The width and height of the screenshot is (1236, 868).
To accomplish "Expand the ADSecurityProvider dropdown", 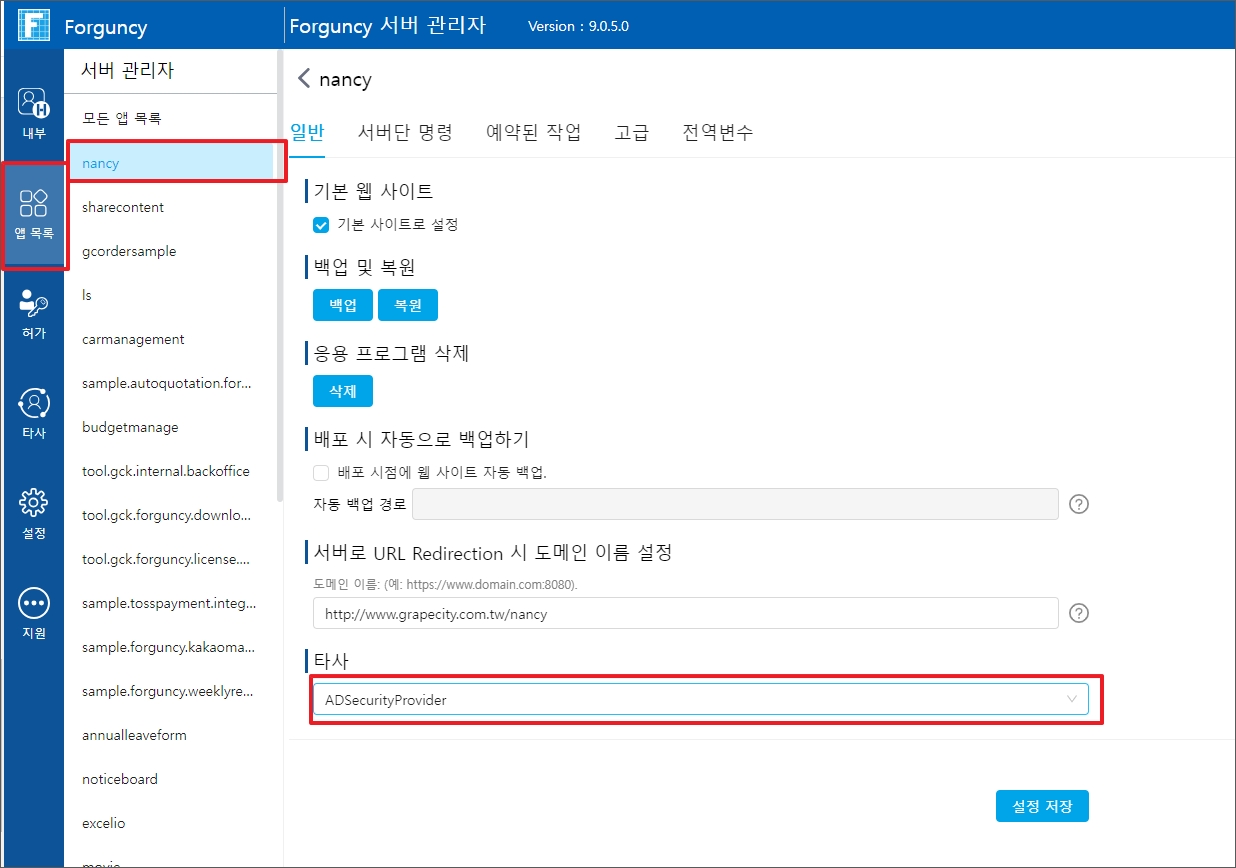I will coord(1072,700).
